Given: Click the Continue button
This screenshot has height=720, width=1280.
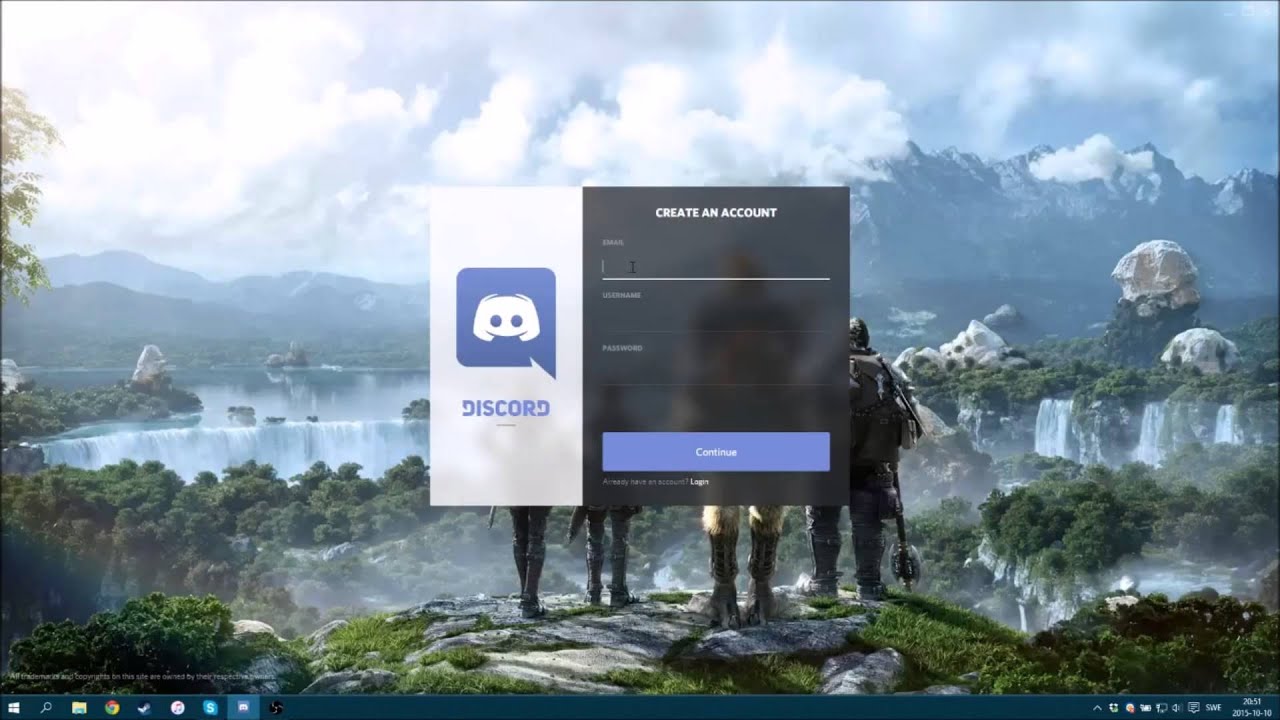Looking at the screenshot, I should 716,452.
